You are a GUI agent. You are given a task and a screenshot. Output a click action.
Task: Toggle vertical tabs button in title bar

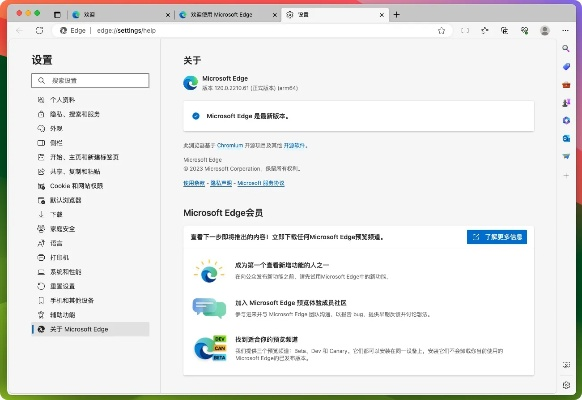point(57,15)
